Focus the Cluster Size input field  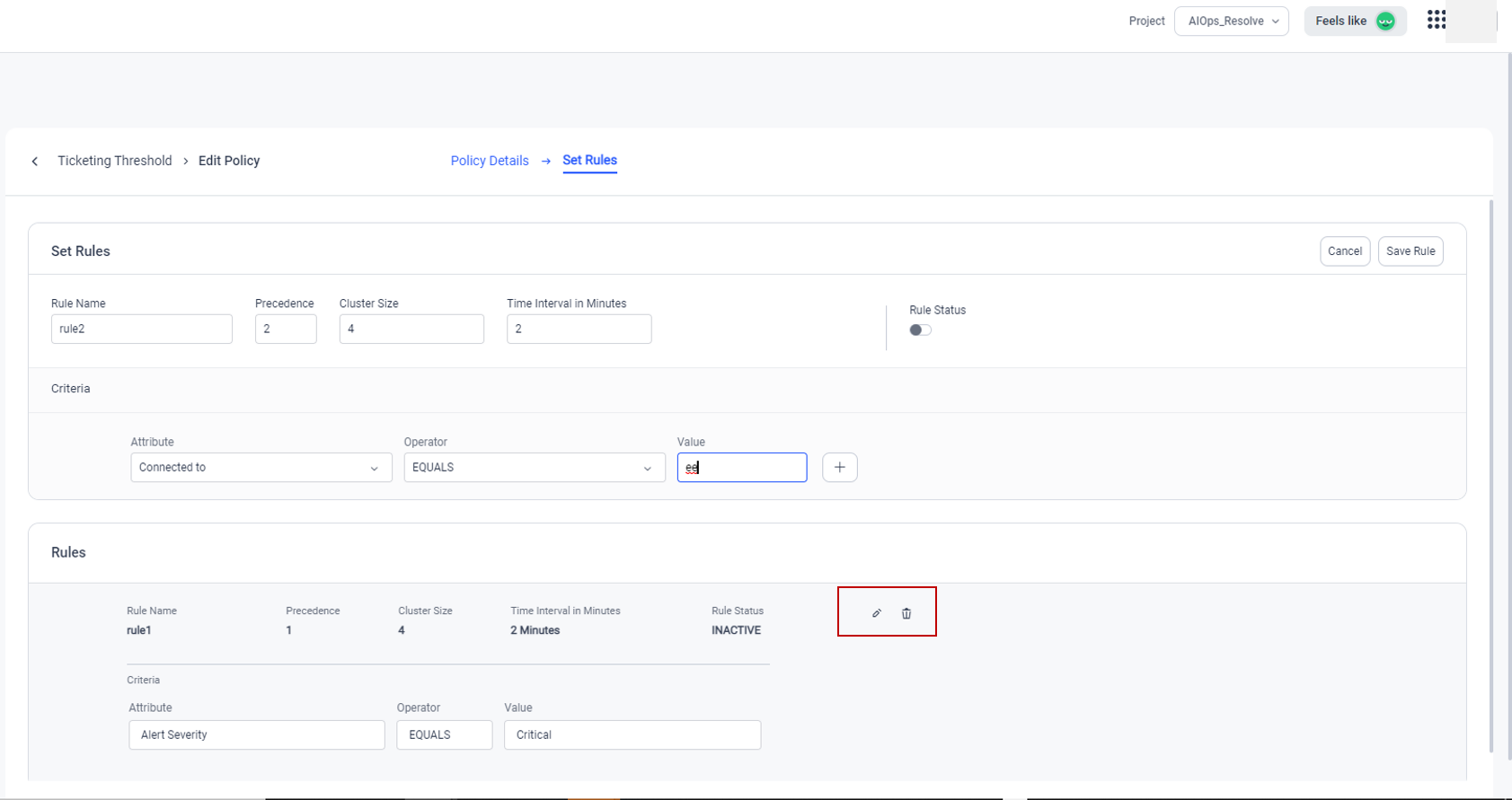411,329
